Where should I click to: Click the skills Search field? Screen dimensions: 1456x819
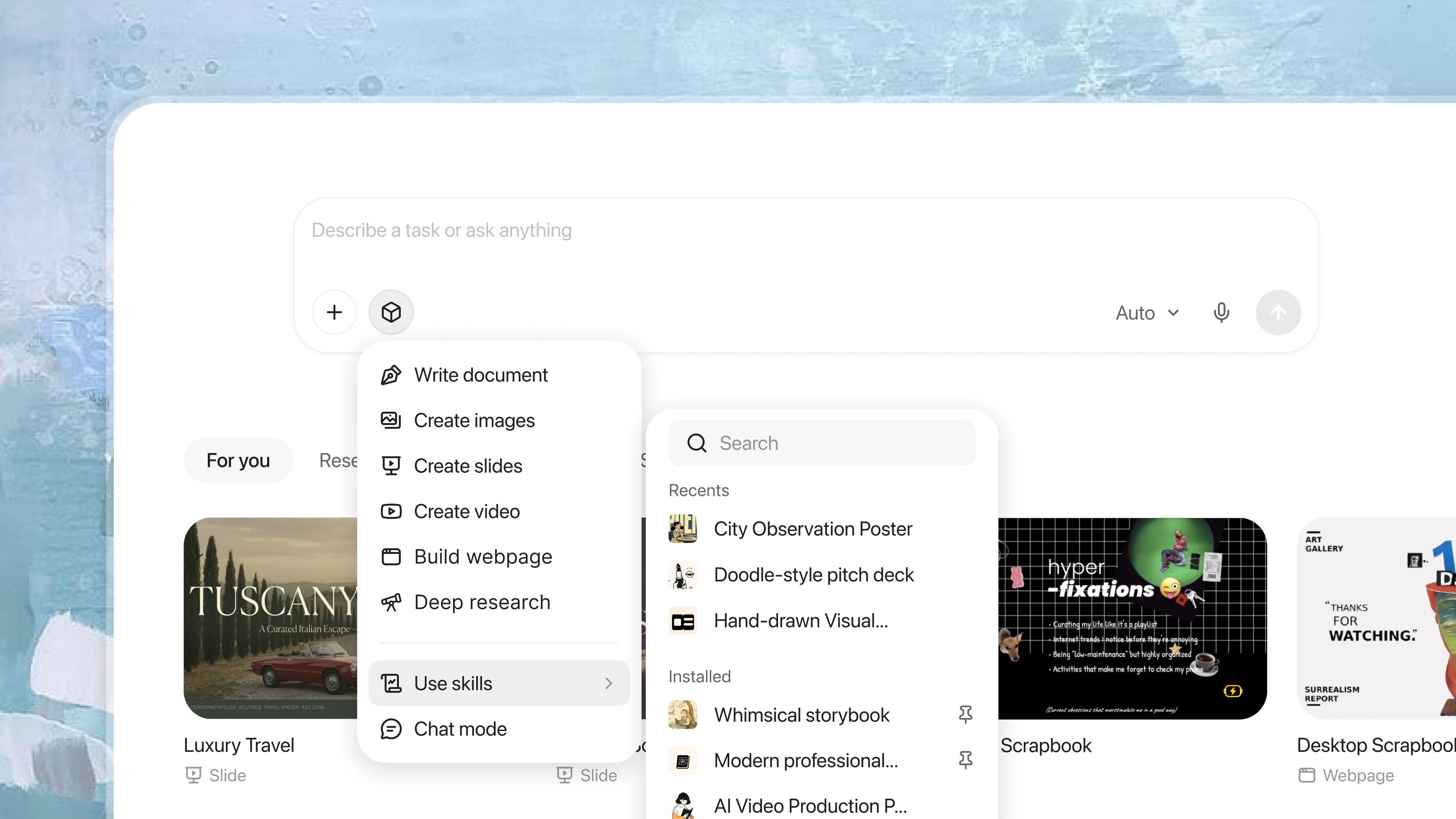pos(822,443)
